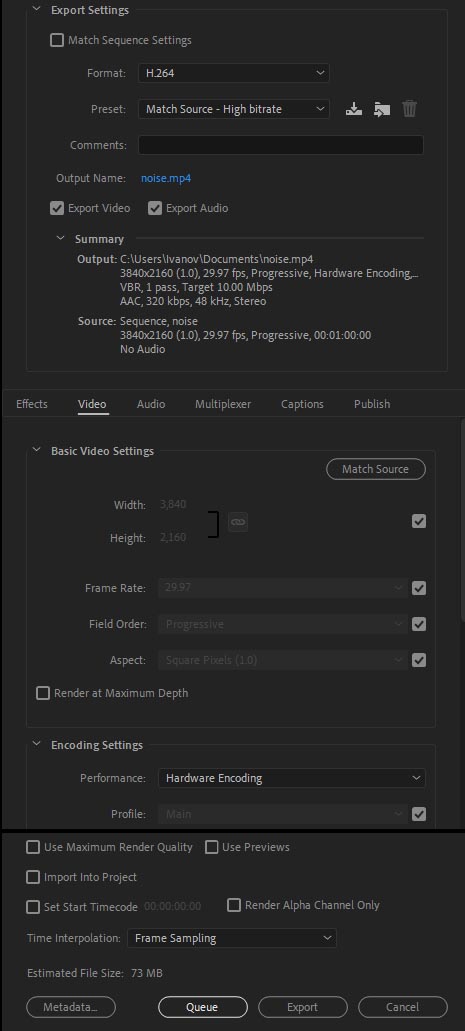
Task: Switch to the Effects tab
Action: click(x=32, y=404)
